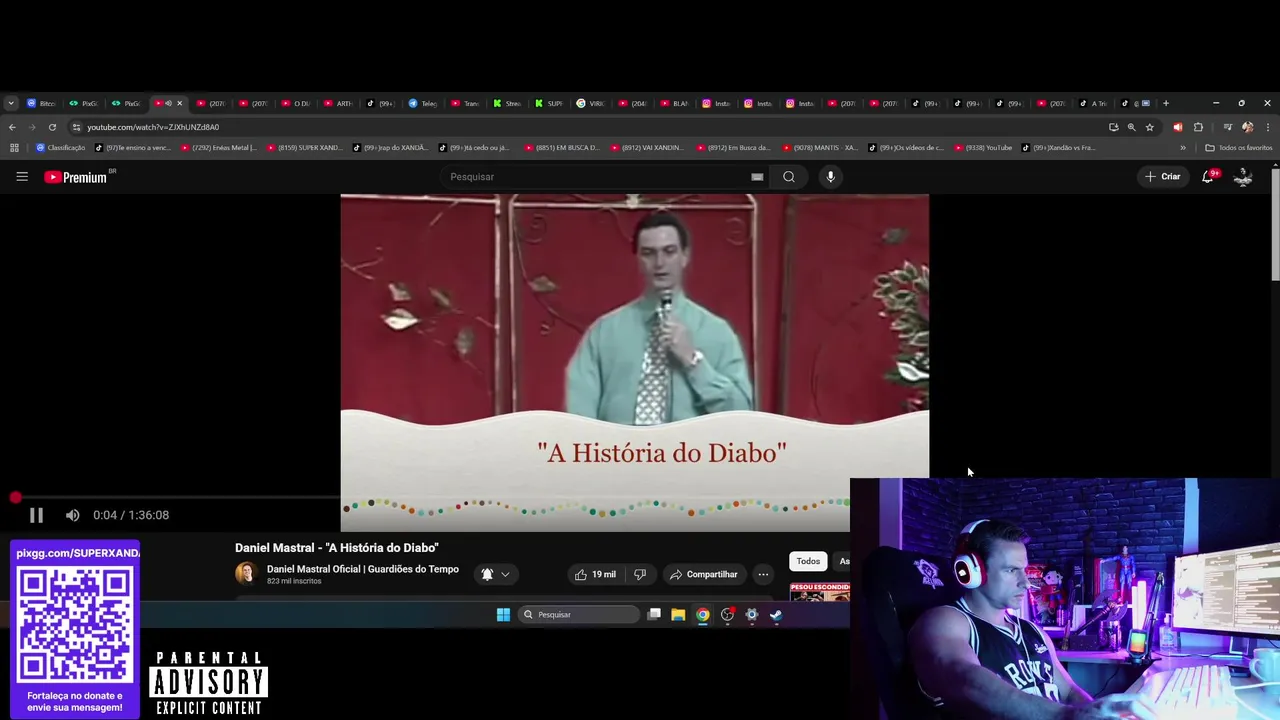
Task: Open the SUPER XAND bookmark
Action: coord(304,148)
